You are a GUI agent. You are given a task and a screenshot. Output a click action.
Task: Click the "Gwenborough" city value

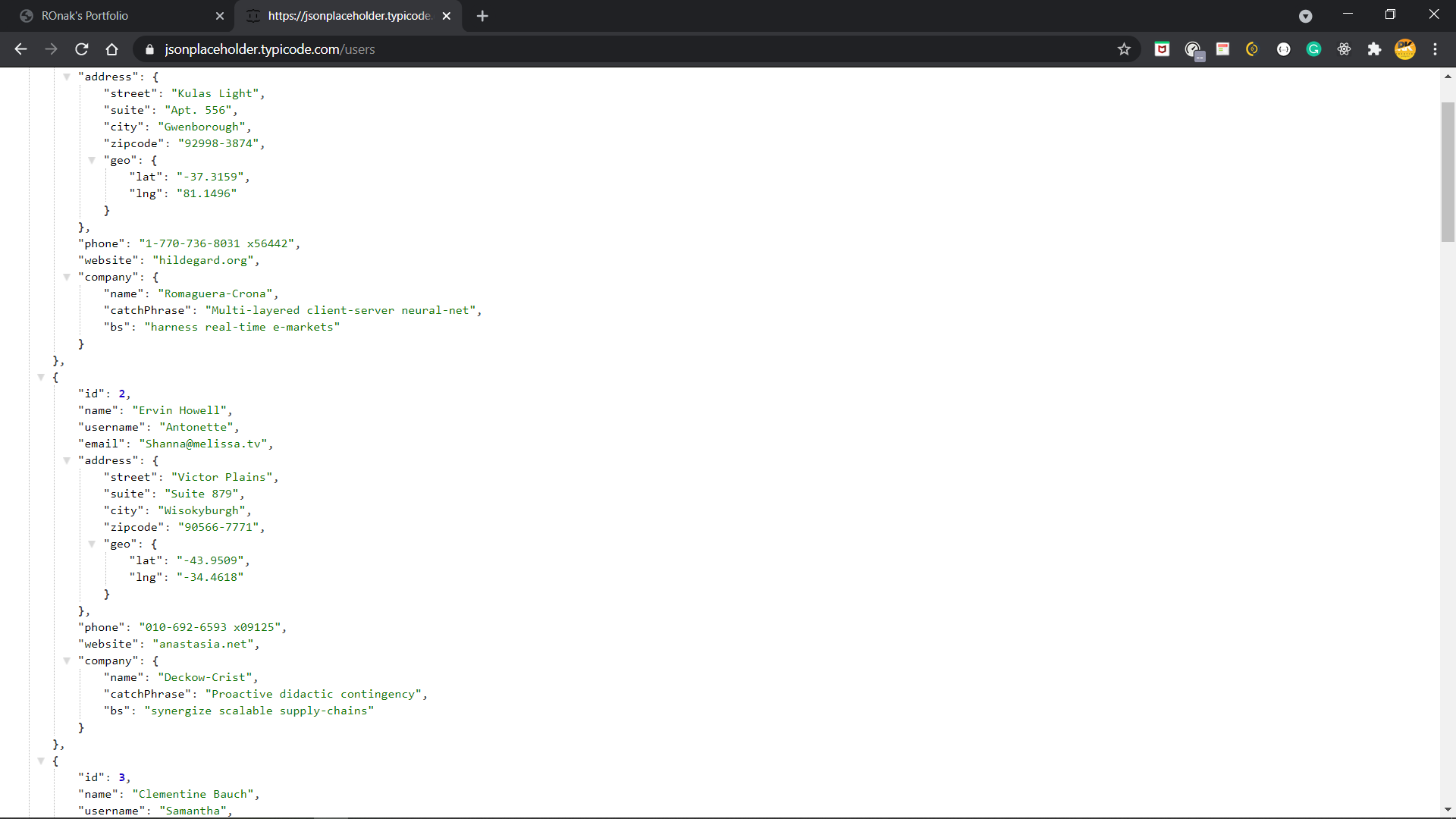202,127
